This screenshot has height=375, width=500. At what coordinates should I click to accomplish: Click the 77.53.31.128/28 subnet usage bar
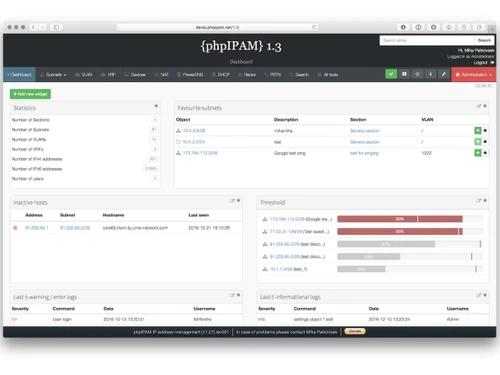point(410,231)
